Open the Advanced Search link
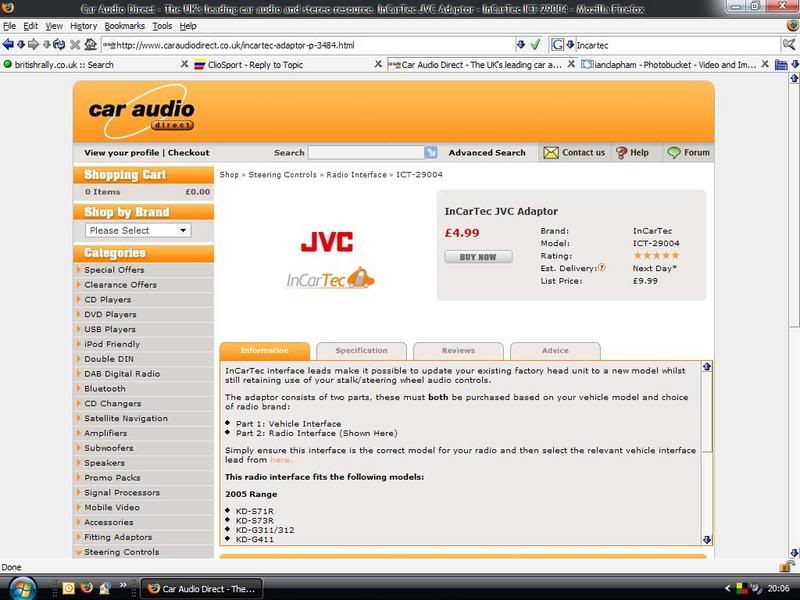 [486, 153]
